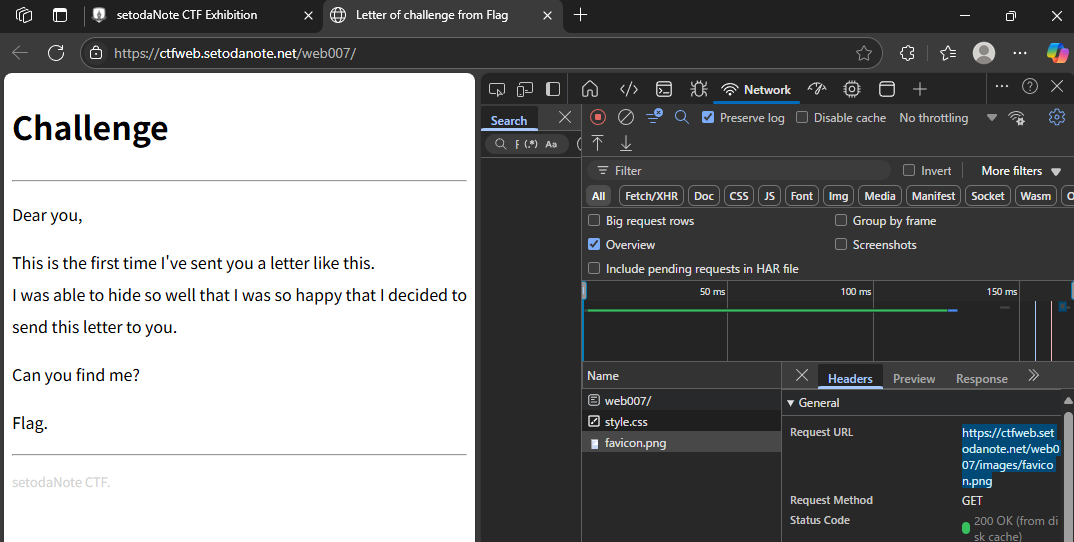The width and height of the screenshot is (1074, 542).
Task: Import HAR file with up arrow
Action: 597,143
